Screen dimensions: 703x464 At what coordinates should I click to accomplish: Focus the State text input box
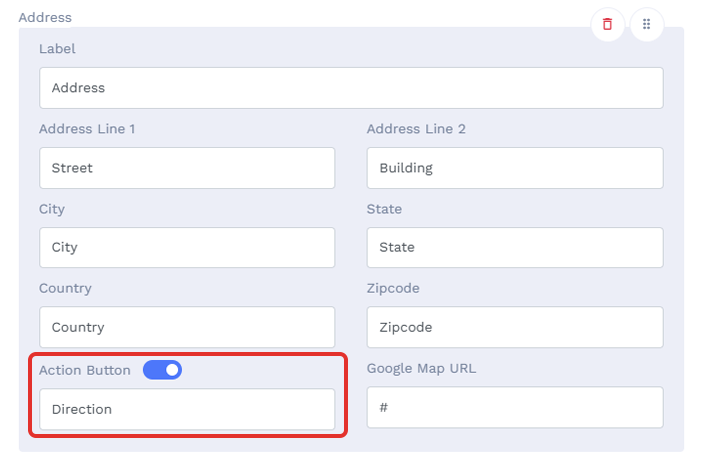[515, 247]
